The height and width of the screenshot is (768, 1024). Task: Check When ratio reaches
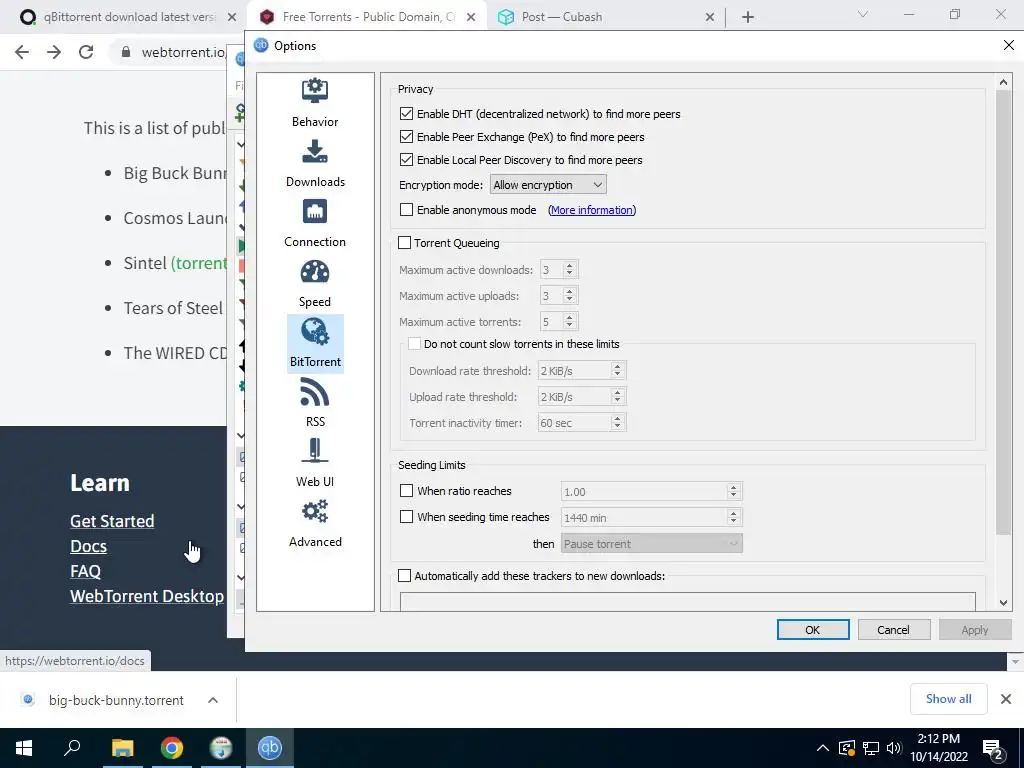(x=406, y=490)
